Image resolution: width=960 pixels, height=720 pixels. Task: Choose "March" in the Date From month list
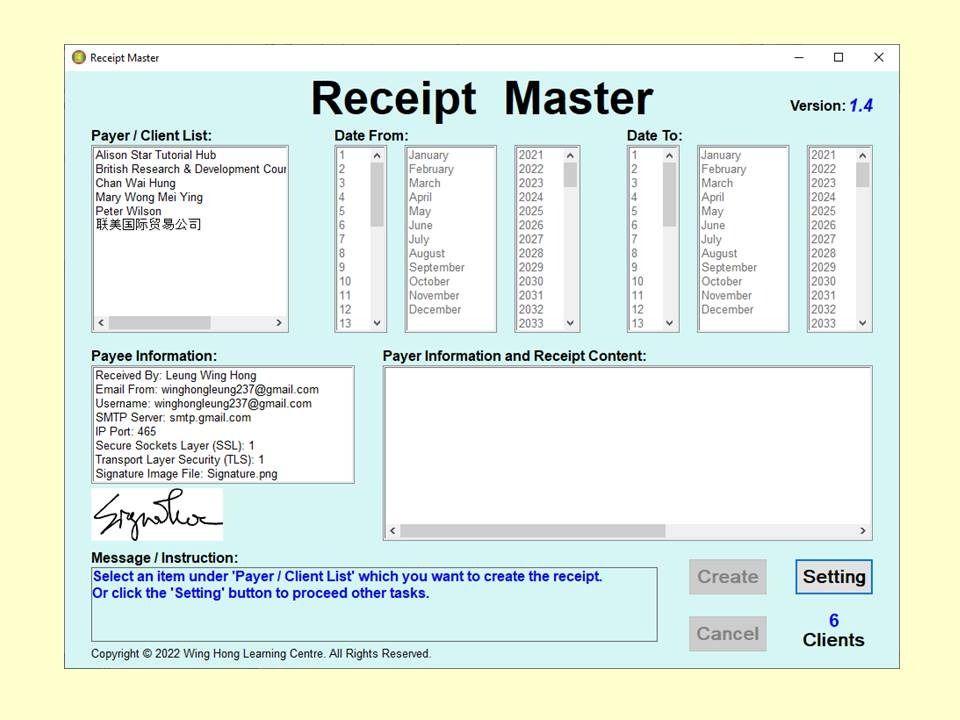click(x=426, y=183)
